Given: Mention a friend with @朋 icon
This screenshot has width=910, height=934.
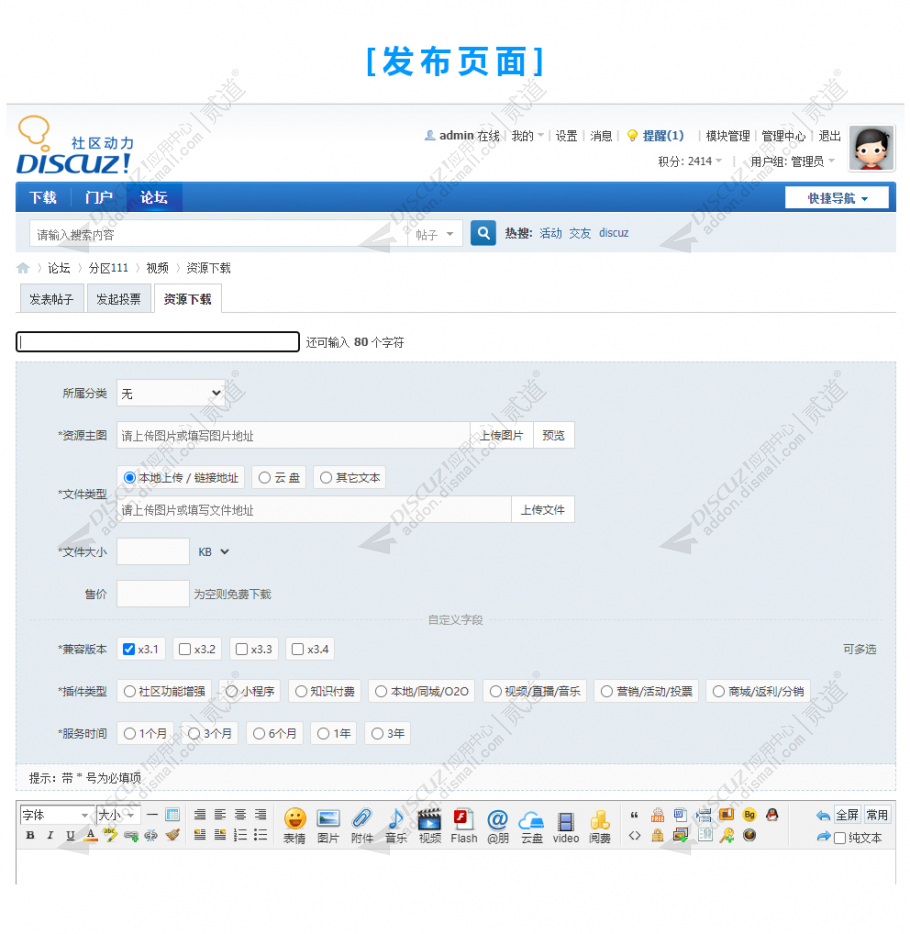Looking at the screenshot, I should point(498,826).
